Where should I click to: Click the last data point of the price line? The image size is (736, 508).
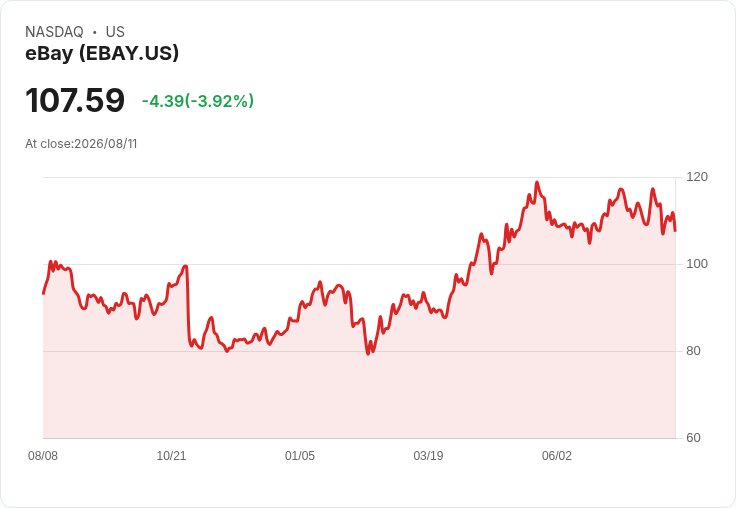point(675,231)
